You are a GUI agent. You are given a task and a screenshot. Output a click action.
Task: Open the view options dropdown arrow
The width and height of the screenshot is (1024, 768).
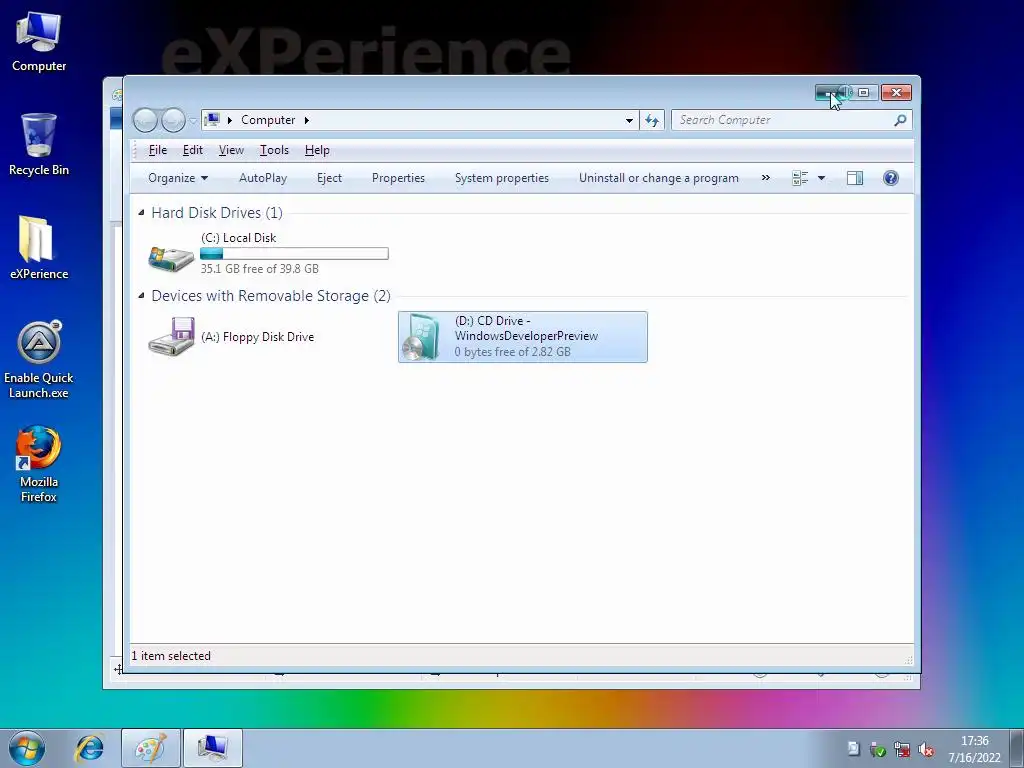(822, 178)
